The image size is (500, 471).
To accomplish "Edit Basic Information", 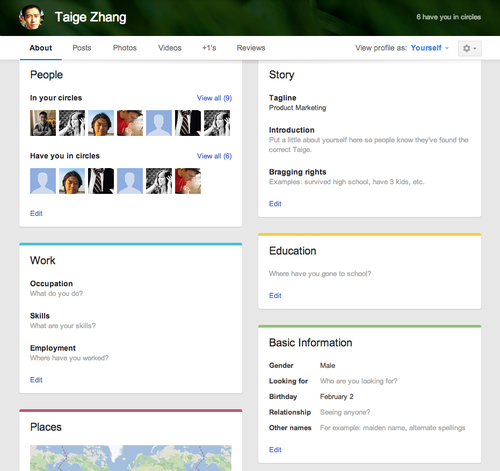I will 275,450.
